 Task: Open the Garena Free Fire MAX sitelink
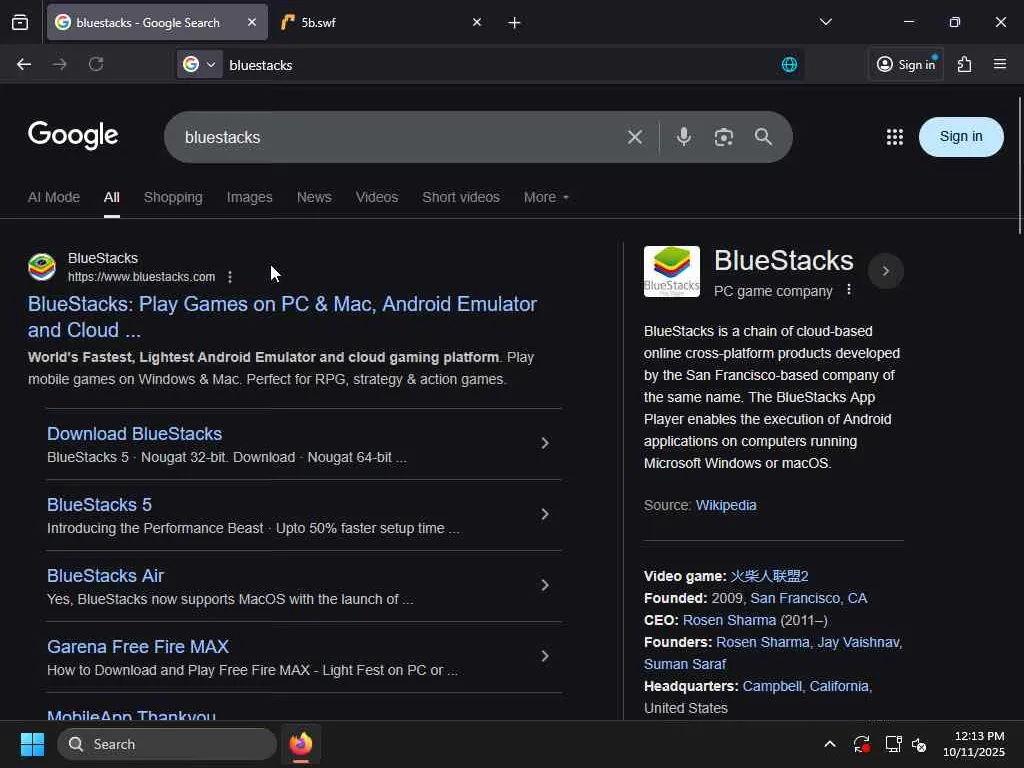pos(138,647)
